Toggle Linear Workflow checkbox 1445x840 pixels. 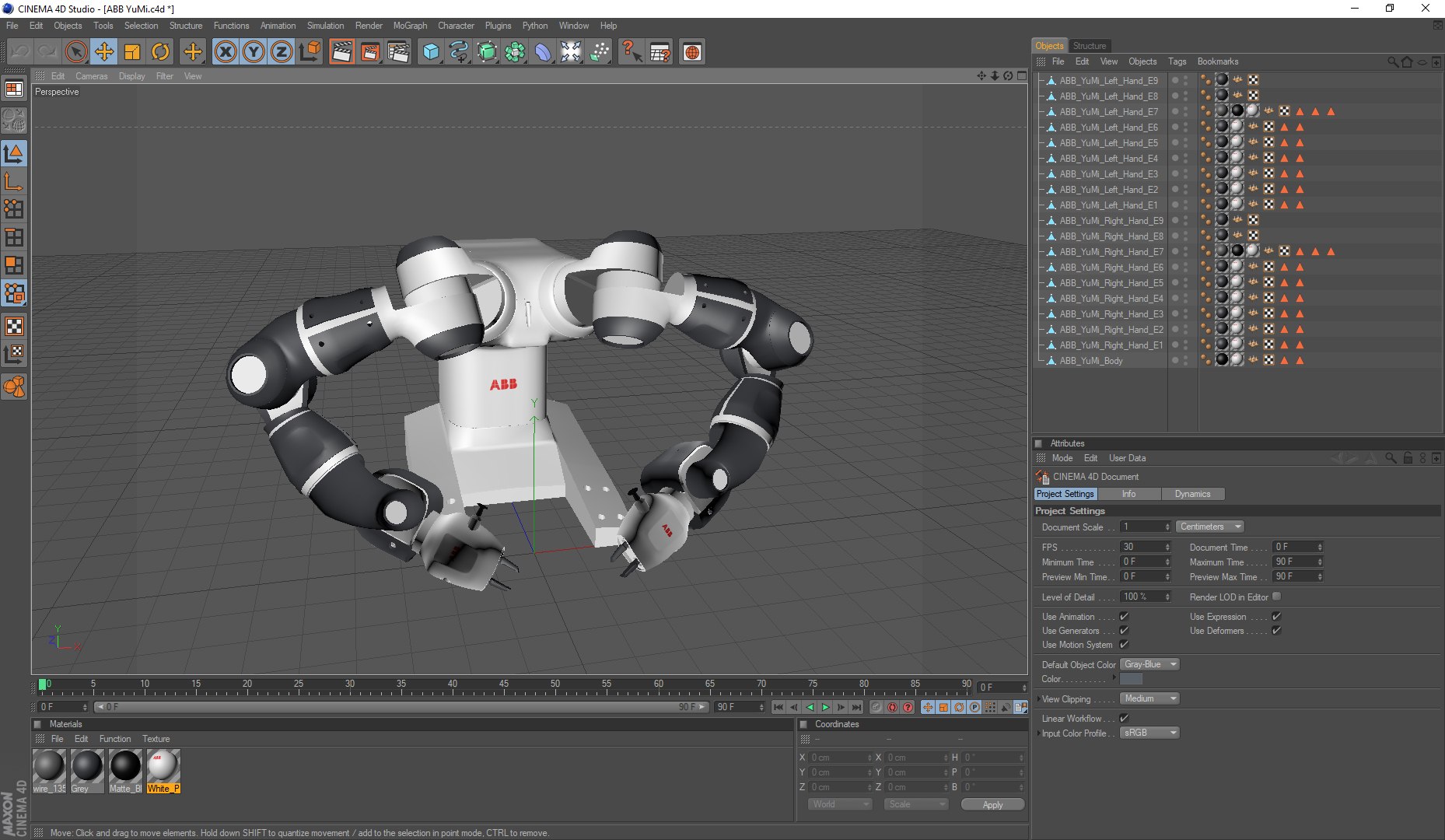coord(1124,718)
